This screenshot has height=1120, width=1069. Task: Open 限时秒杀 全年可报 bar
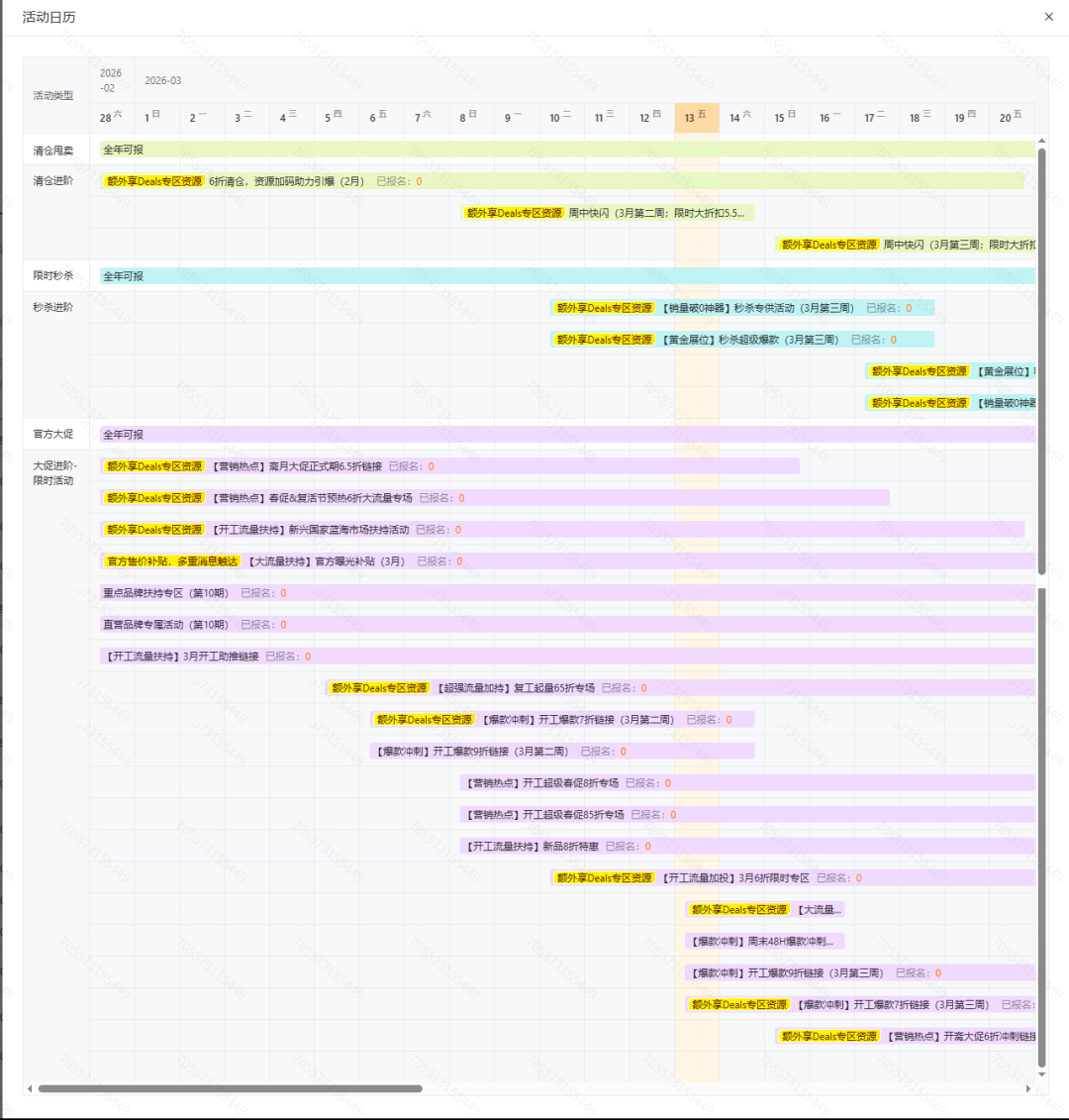tap(568, 275)
